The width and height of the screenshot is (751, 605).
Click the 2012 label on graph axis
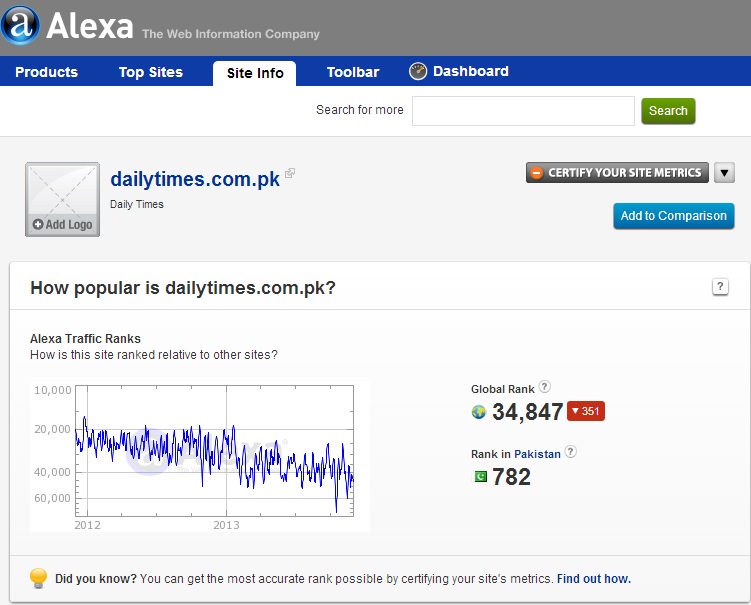pyautogui.click(x=87, y=525)
